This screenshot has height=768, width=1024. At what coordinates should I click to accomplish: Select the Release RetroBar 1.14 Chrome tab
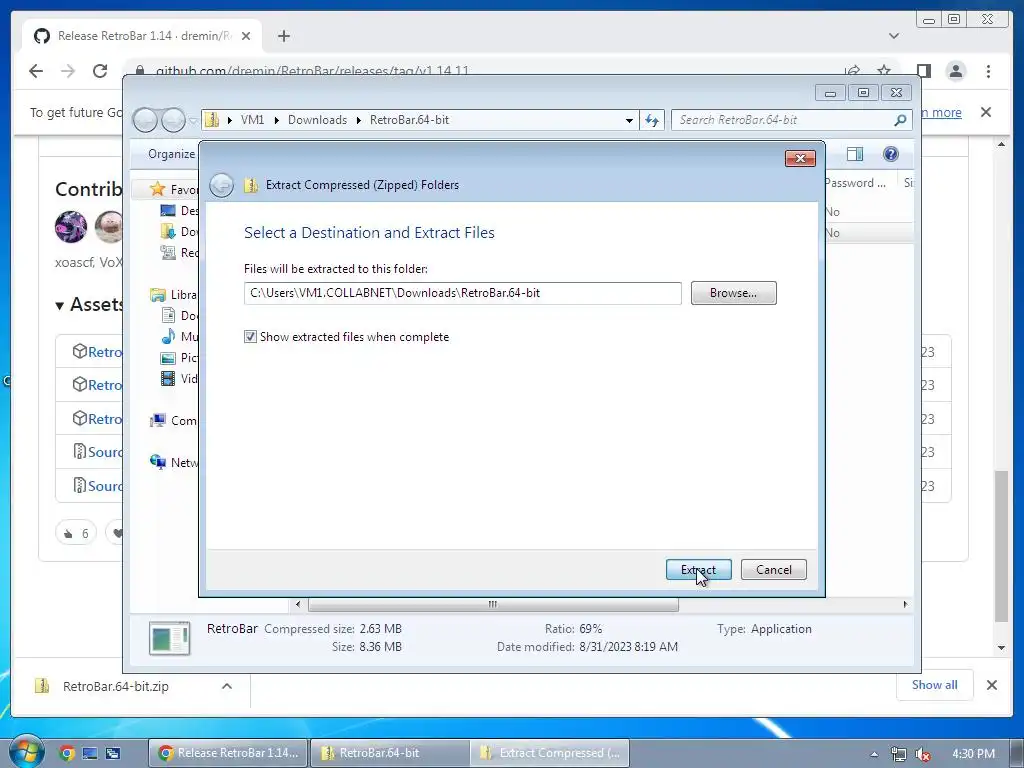[142, 36]
